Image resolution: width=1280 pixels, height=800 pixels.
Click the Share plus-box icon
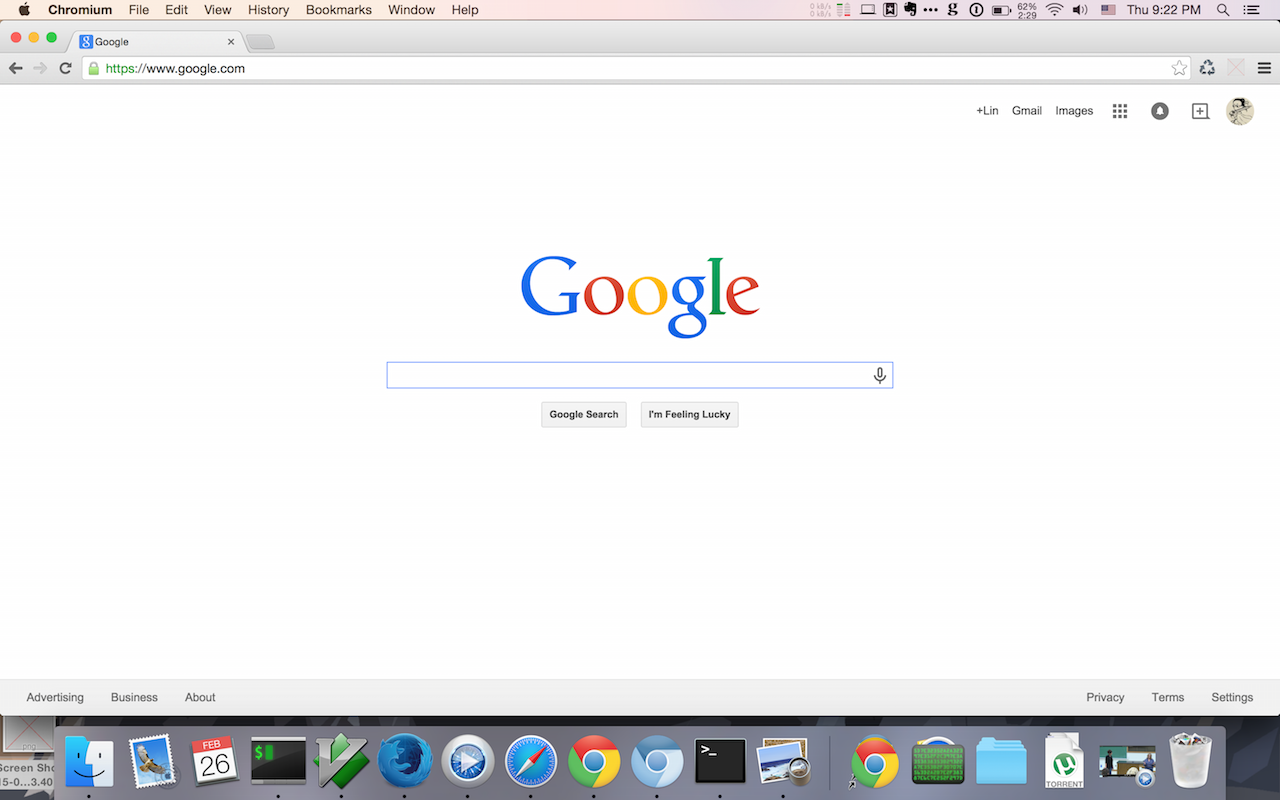pos(1200,111)
